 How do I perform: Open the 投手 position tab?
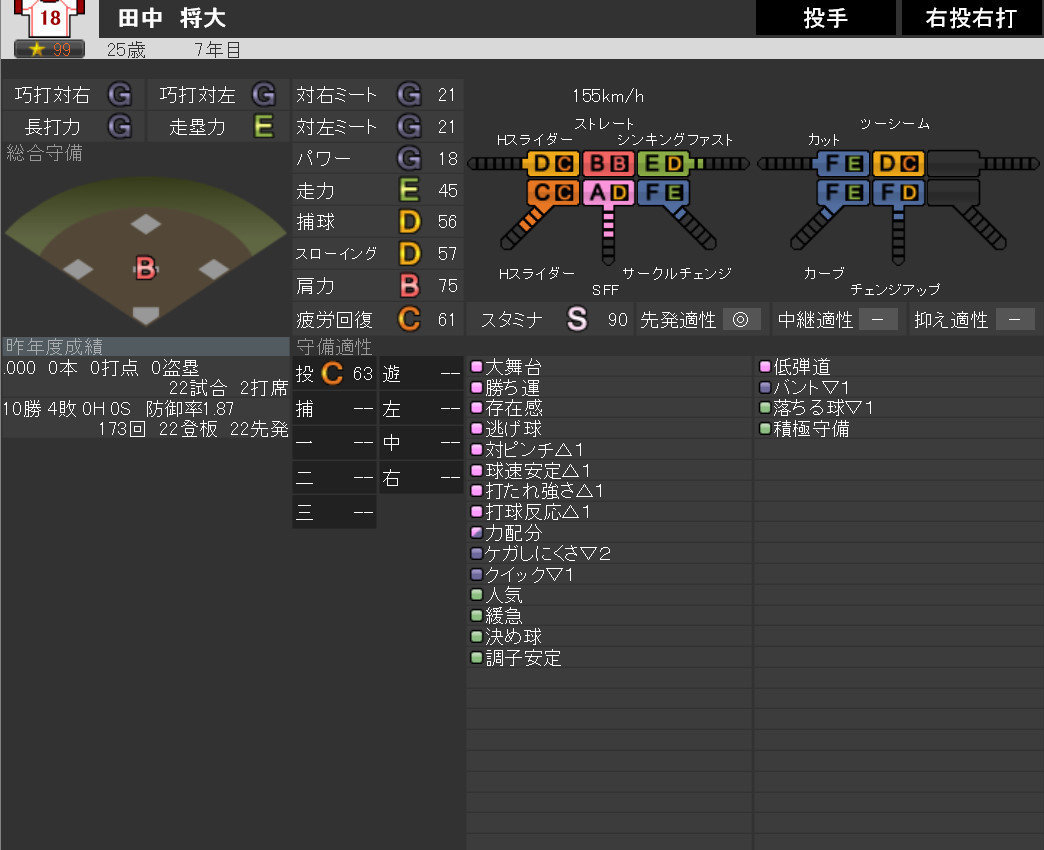click(x=825, y=18)
